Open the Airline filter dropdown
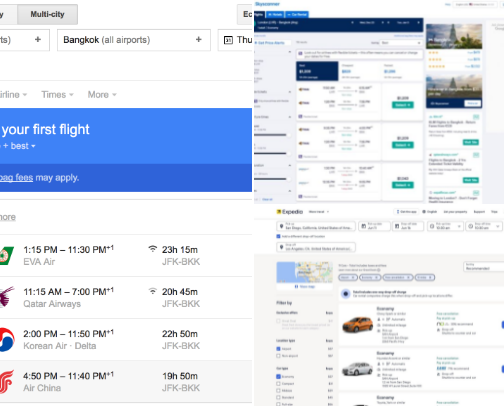Image resolution: width=504 pixels, height=406 pixels. (x=13, y=95)
